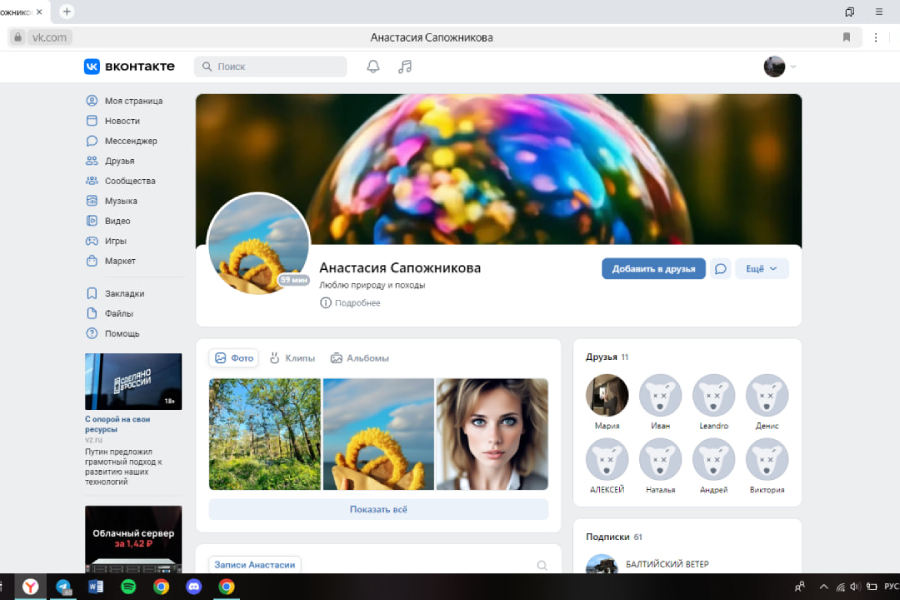Open the woman portrait photo thumbnail
Image resolution: width=900 pixels, height=600 pixels.
click(x=492, y=434)
